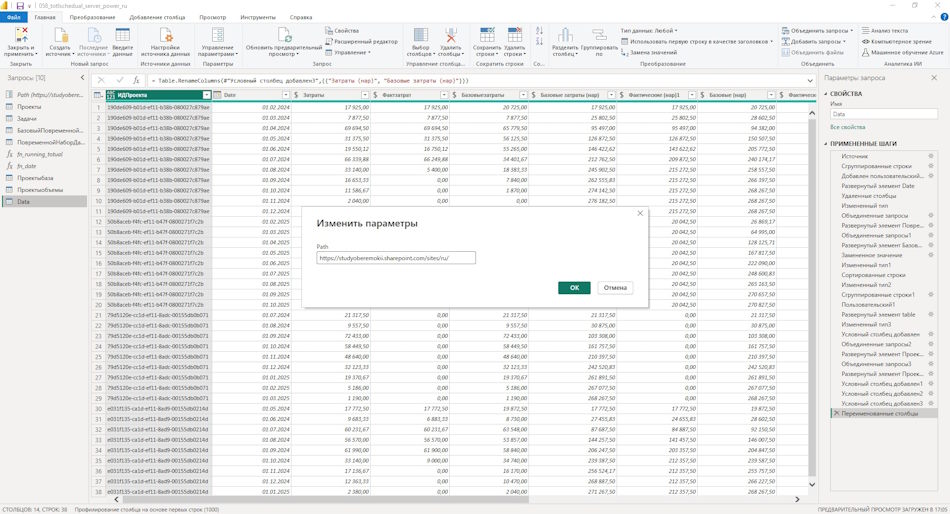Open ИДПроекта column filter dropdown
Image resolution: width=950 pixels, height=514 pixels.
pos(207,95)
